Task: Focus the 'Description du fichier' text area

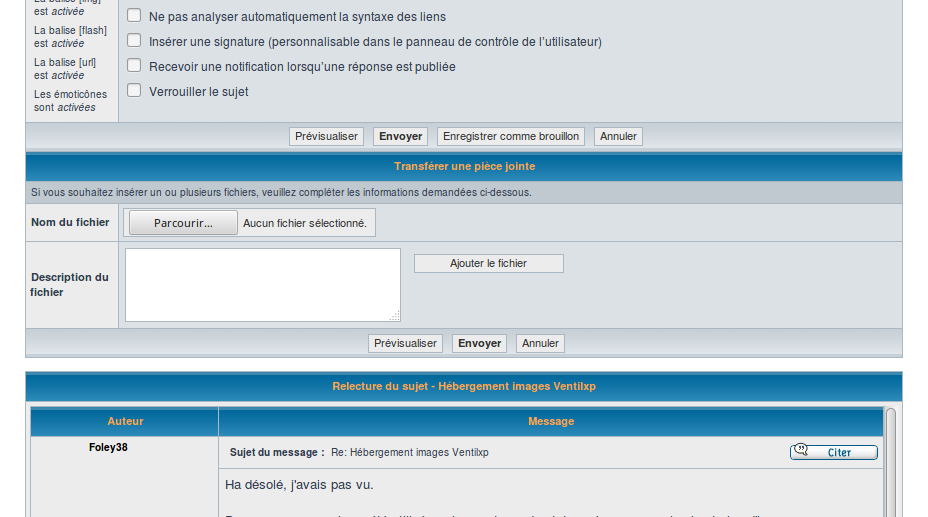Action: 262,284
